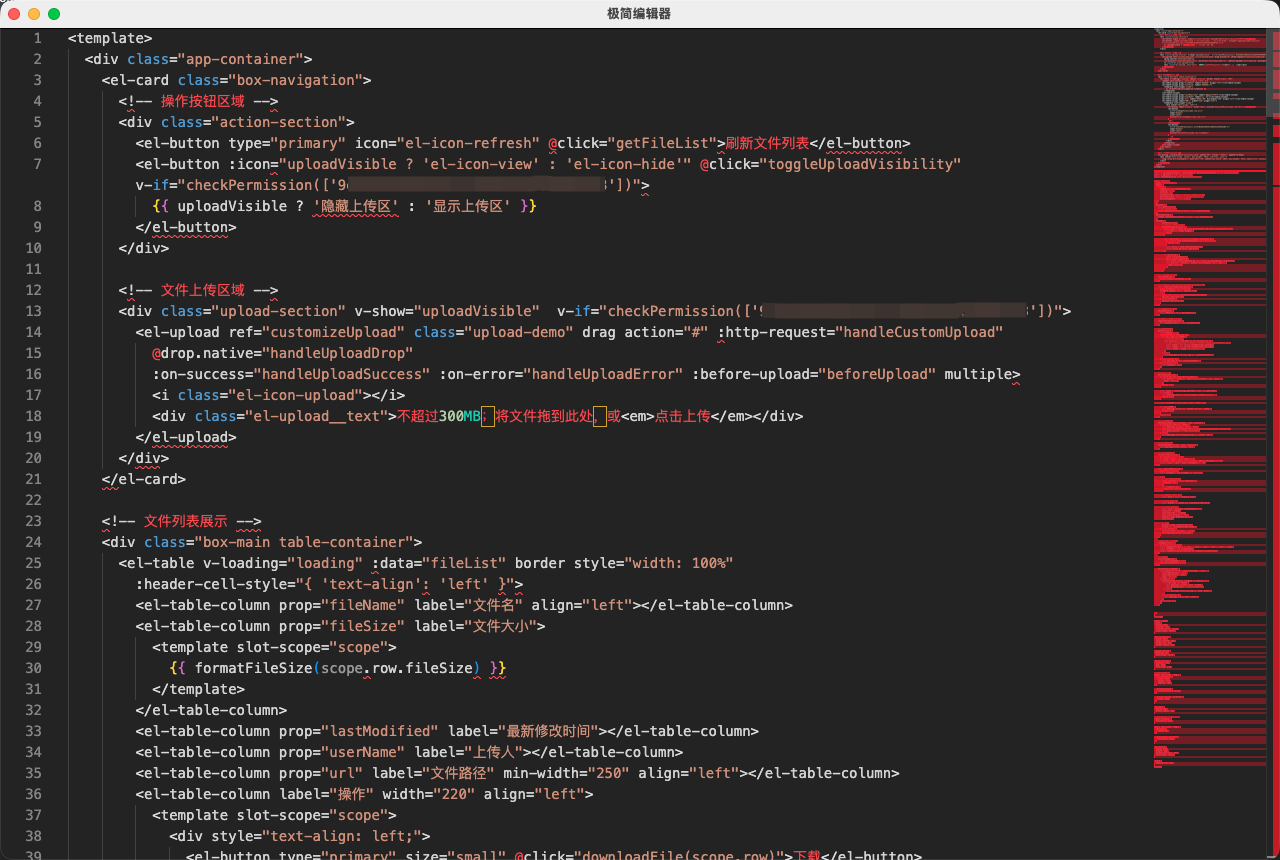Screen dimensions: 1280x860
Task: Click the 刷新文件列表 button label text
Action: [x=767, y=143]
